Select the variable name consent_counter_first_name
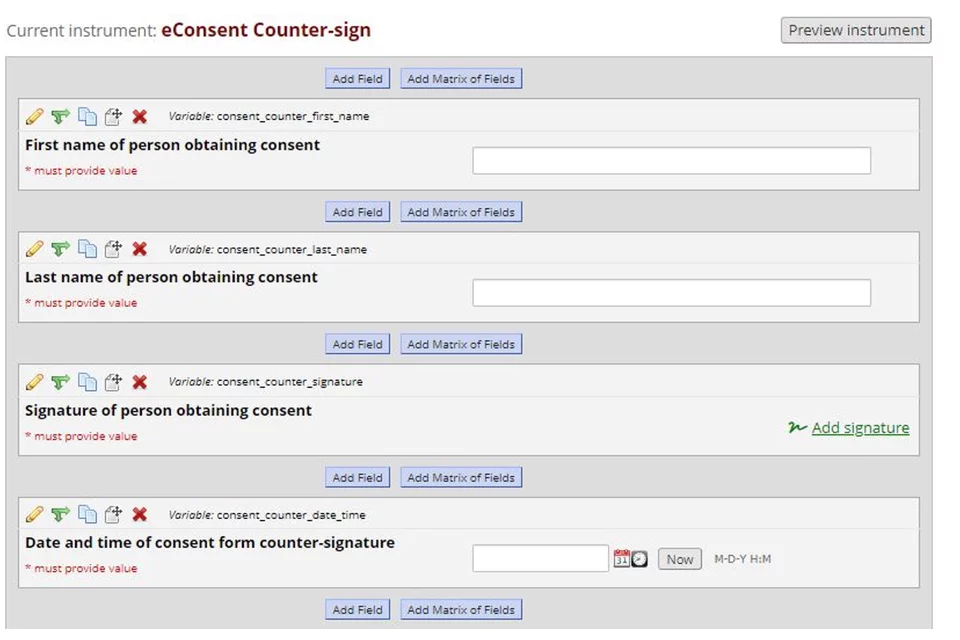The image size is (960, 640). (293, 116)
